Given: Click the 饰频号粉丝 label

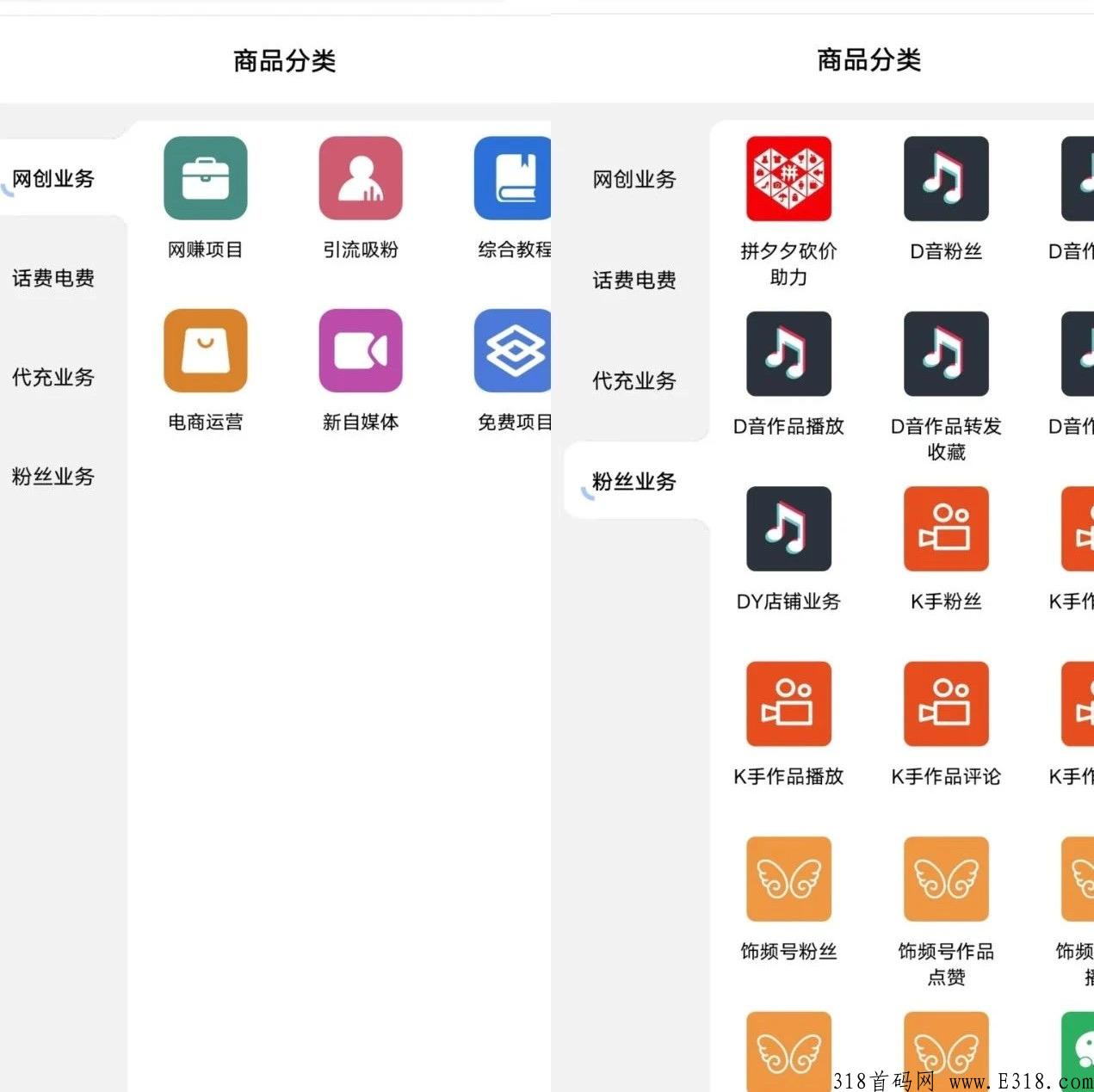Looking at the screenshot, I should [x=788, y=951].
